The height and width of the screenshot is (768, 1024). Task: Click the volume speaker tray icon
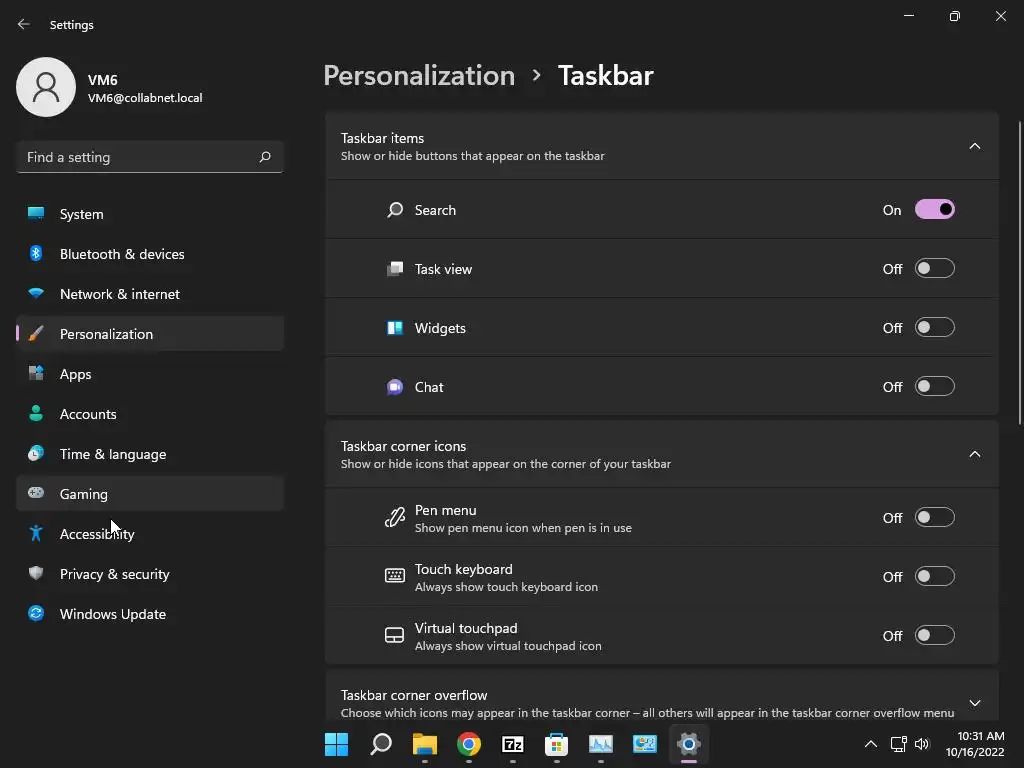921,744
